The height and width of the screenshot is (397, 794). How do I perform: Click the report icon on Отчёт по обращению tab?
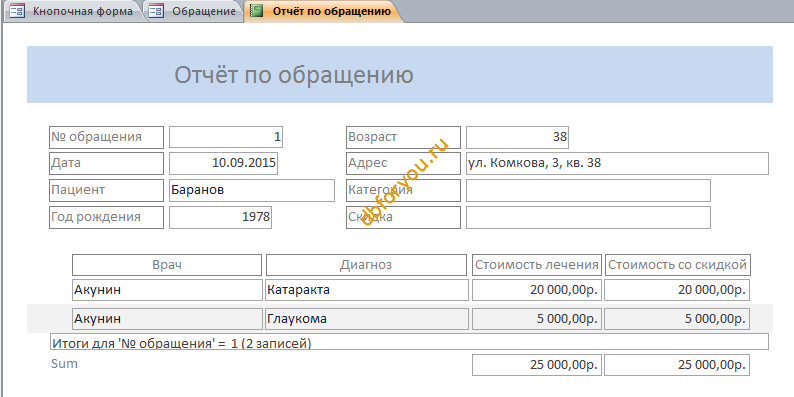coord(257,11)
